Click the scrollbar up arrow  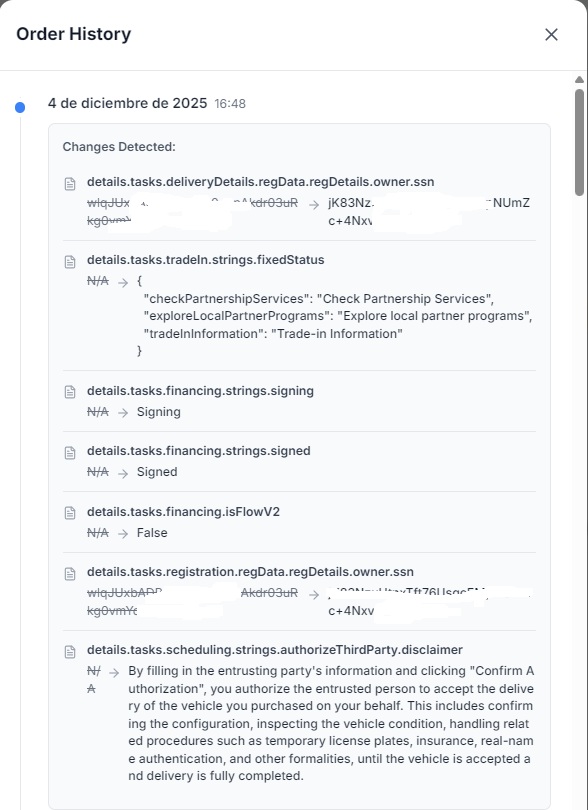pos(579,80)
